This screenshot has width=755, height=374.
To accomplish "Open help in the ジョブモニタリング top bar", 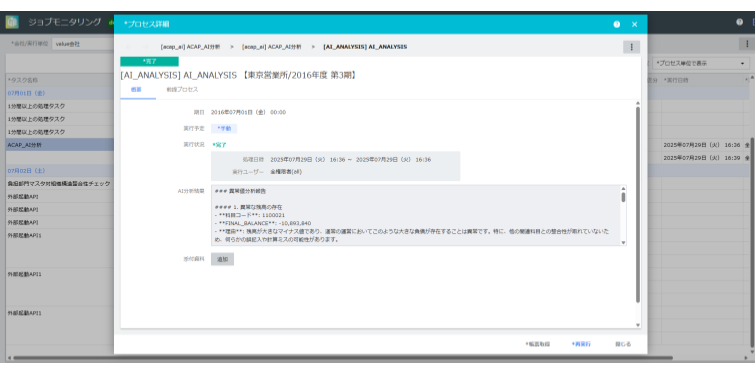I will pos(739,22).
